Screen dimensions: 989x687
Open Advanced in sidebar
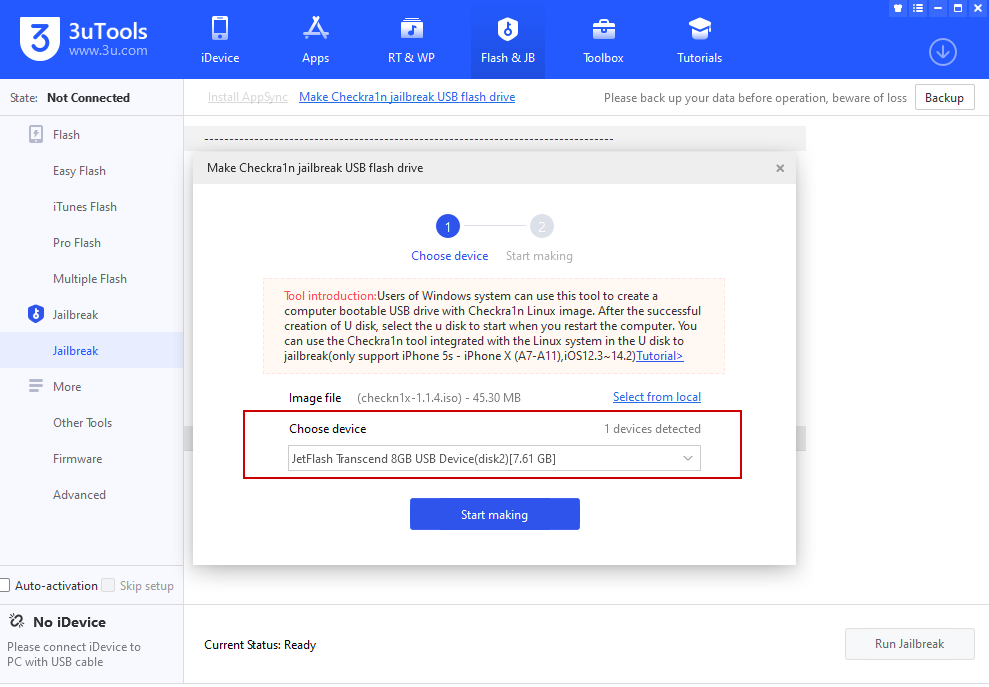pos(79,495)
